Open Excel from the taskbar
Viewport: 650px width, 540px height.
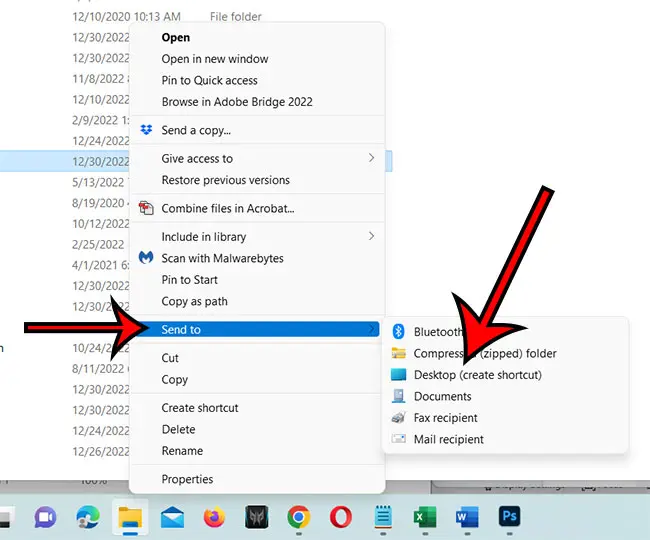click(425, 517)
